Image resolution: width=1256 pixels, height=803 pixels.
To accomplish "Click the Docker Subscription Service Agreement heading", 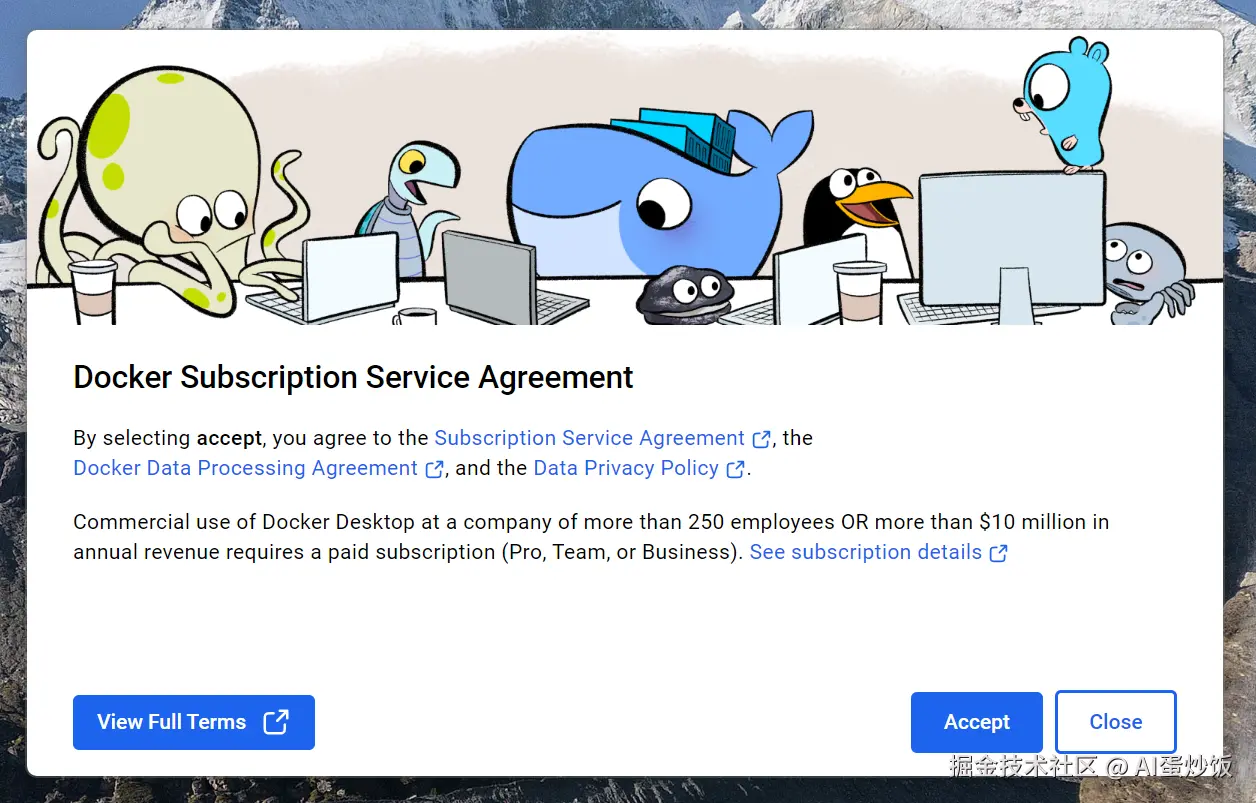I will pyautogui.click(x=353, y=377).
